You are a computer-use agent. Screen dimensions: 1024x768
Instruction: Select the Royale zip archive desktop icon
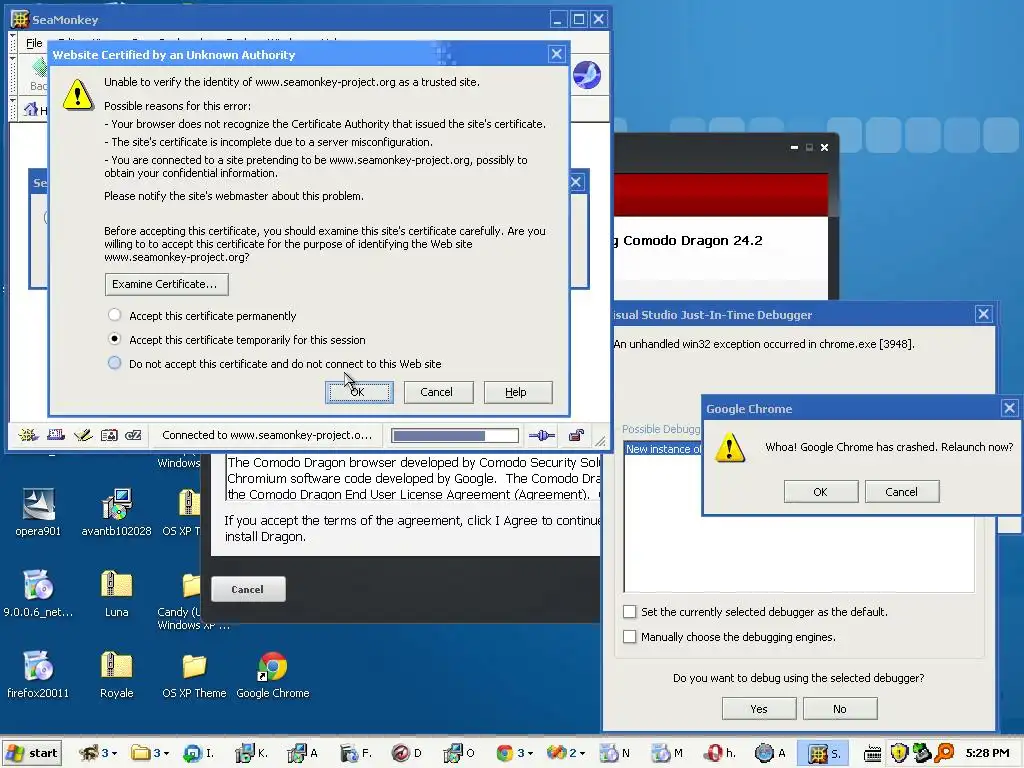click(x=116, y=674)
